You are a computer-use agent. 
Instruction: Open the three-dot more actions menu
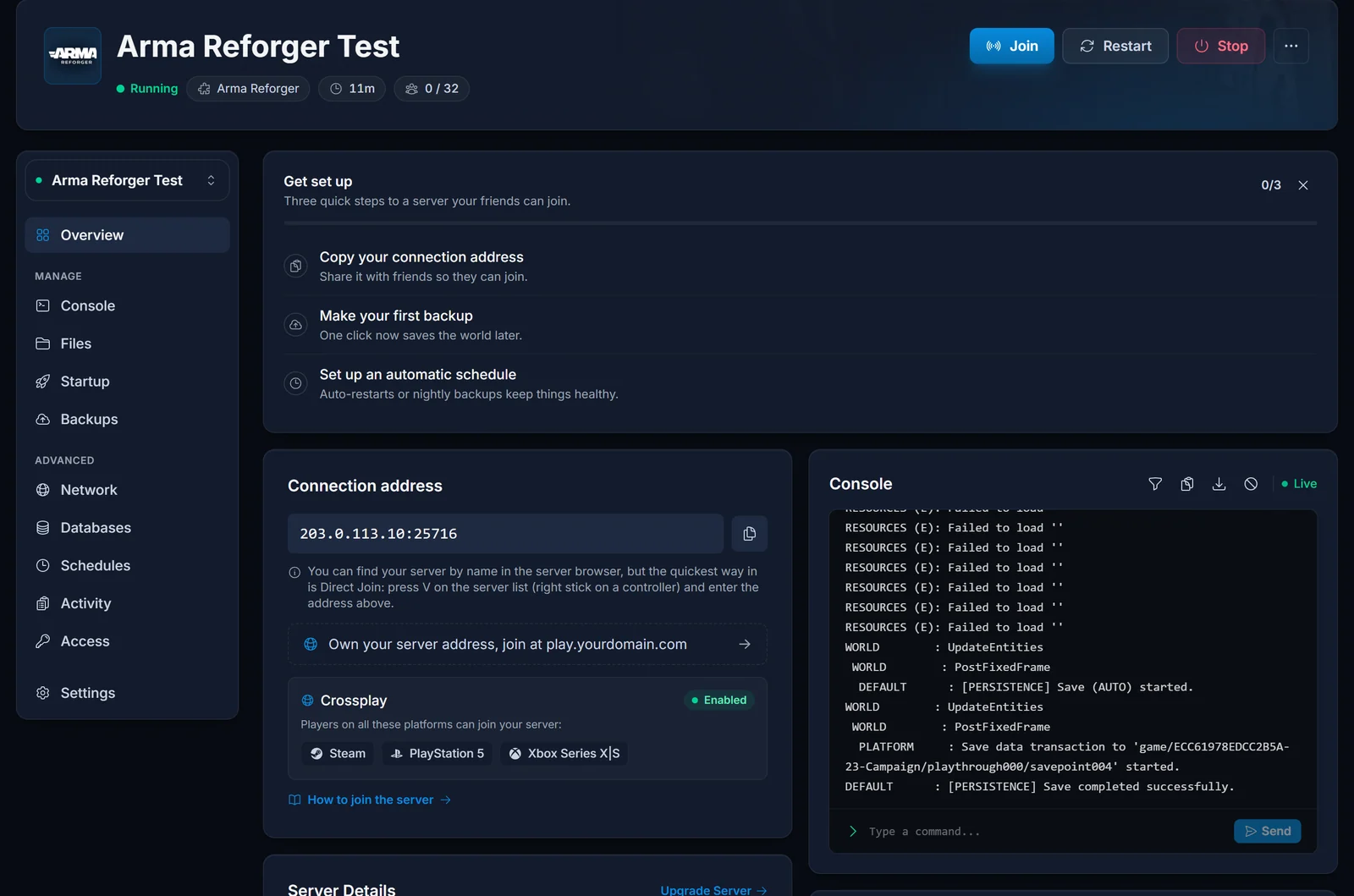tap(1291, 46)
